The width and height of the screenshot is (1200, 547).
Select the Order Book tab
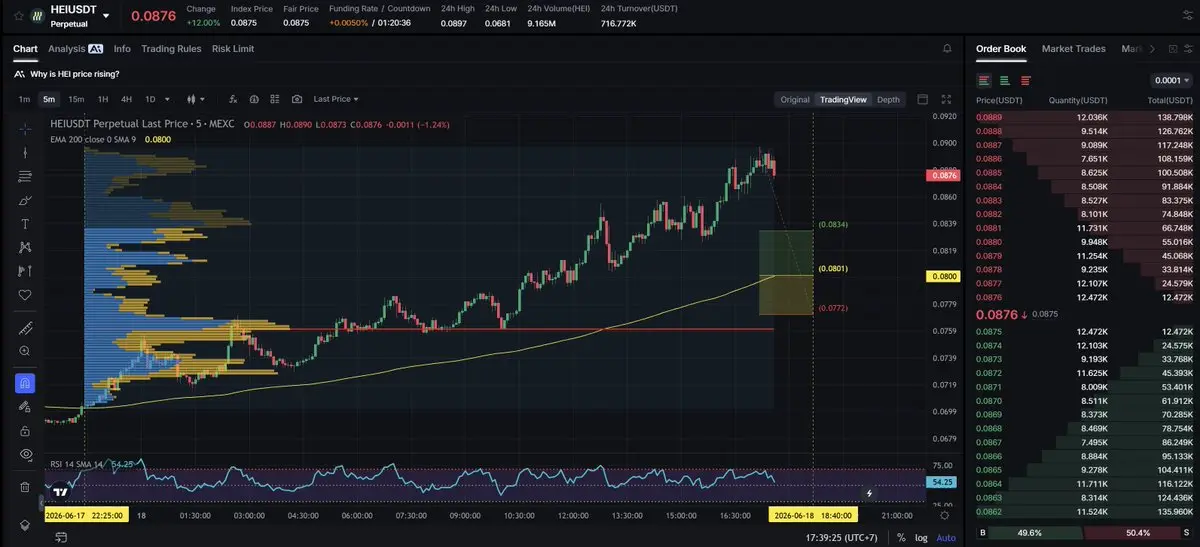[x=1001, y=48]
